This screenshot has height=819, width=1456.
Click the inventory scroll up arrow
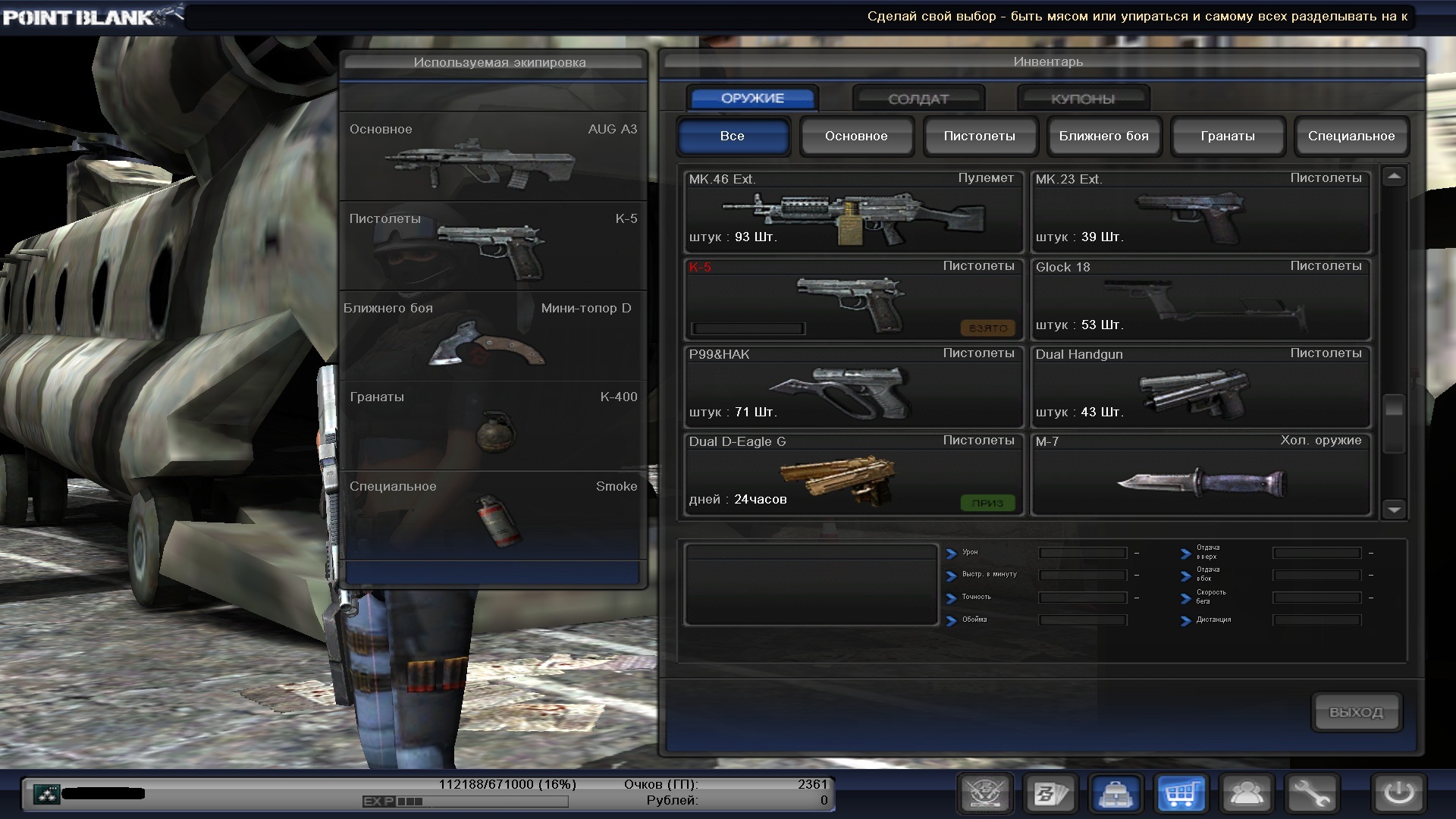point(1394,177)
